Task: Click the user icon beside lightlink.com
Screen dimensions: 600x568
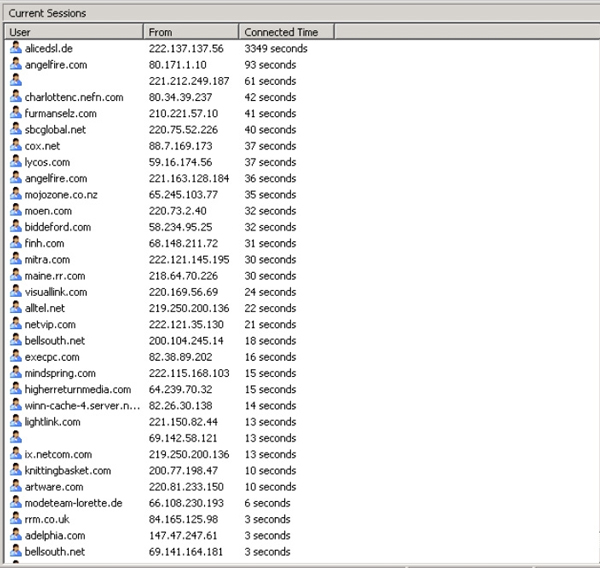Action: pos(16,421)
